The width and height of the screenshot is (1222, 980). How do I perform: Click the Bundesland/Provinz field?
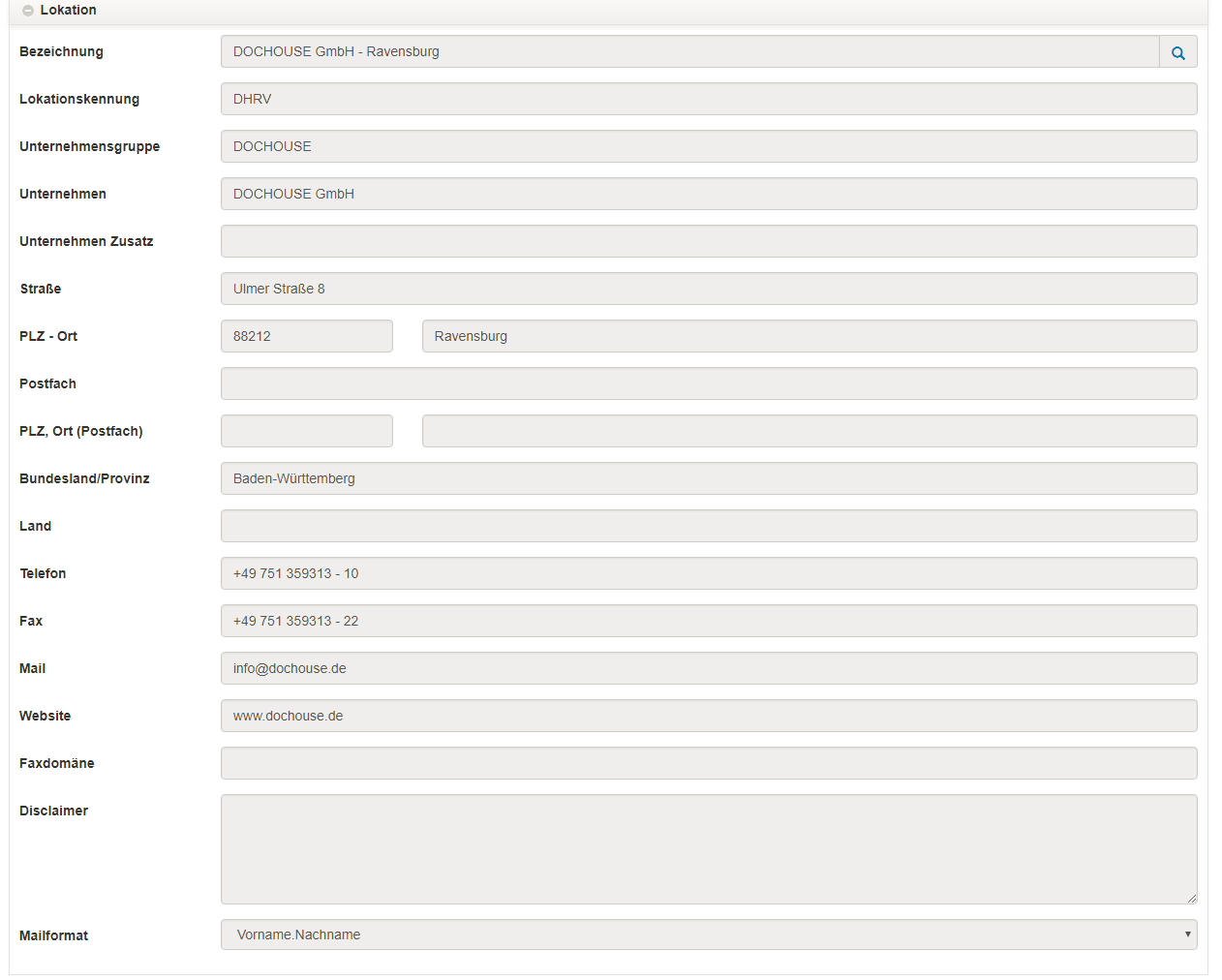(708, 478)
